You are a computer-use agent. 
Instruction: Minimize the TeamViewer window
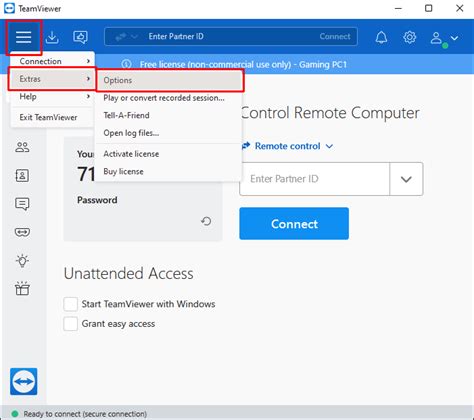point(398,8)
